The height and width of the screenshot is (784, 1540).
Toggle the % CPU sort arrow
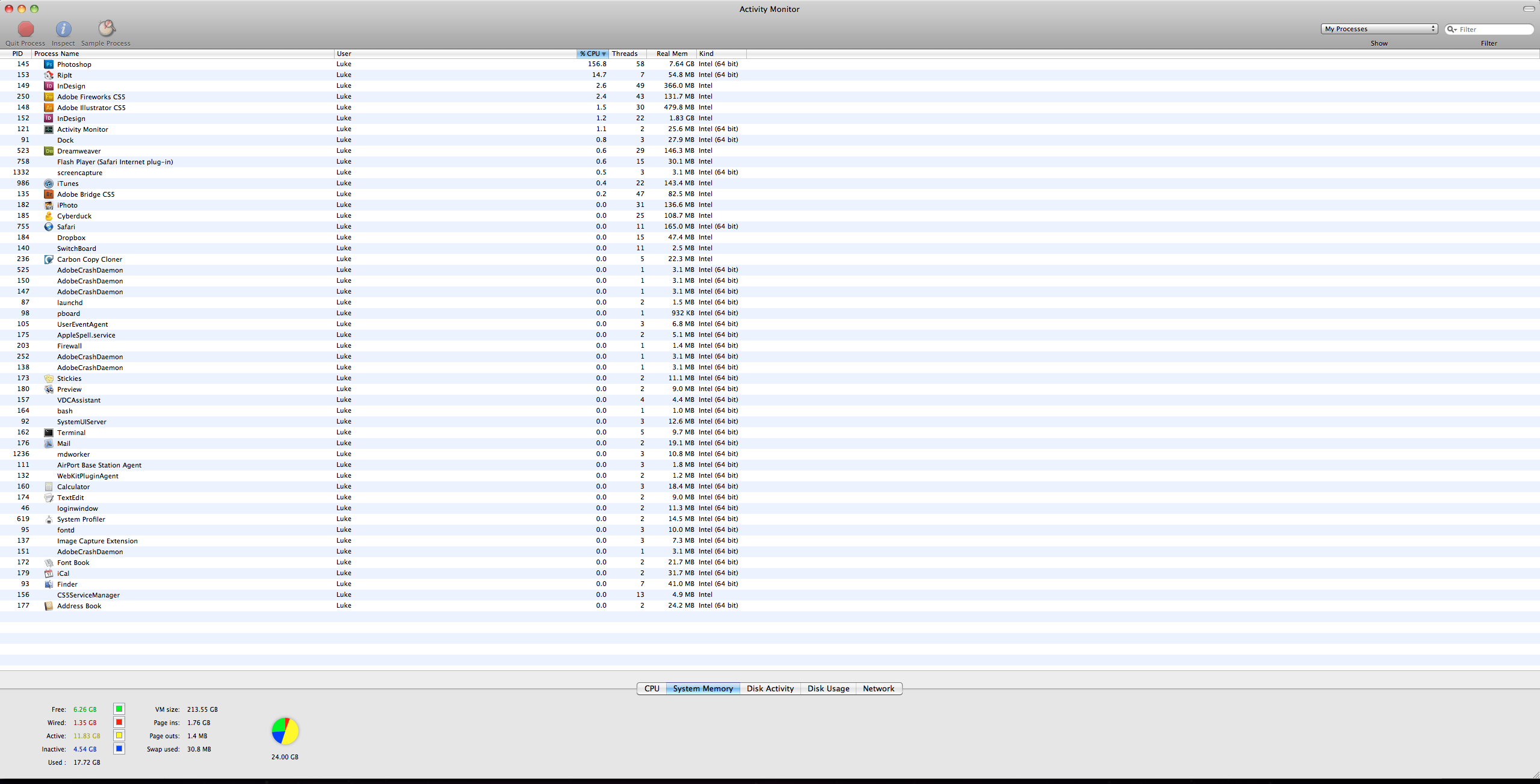(604, 54)
